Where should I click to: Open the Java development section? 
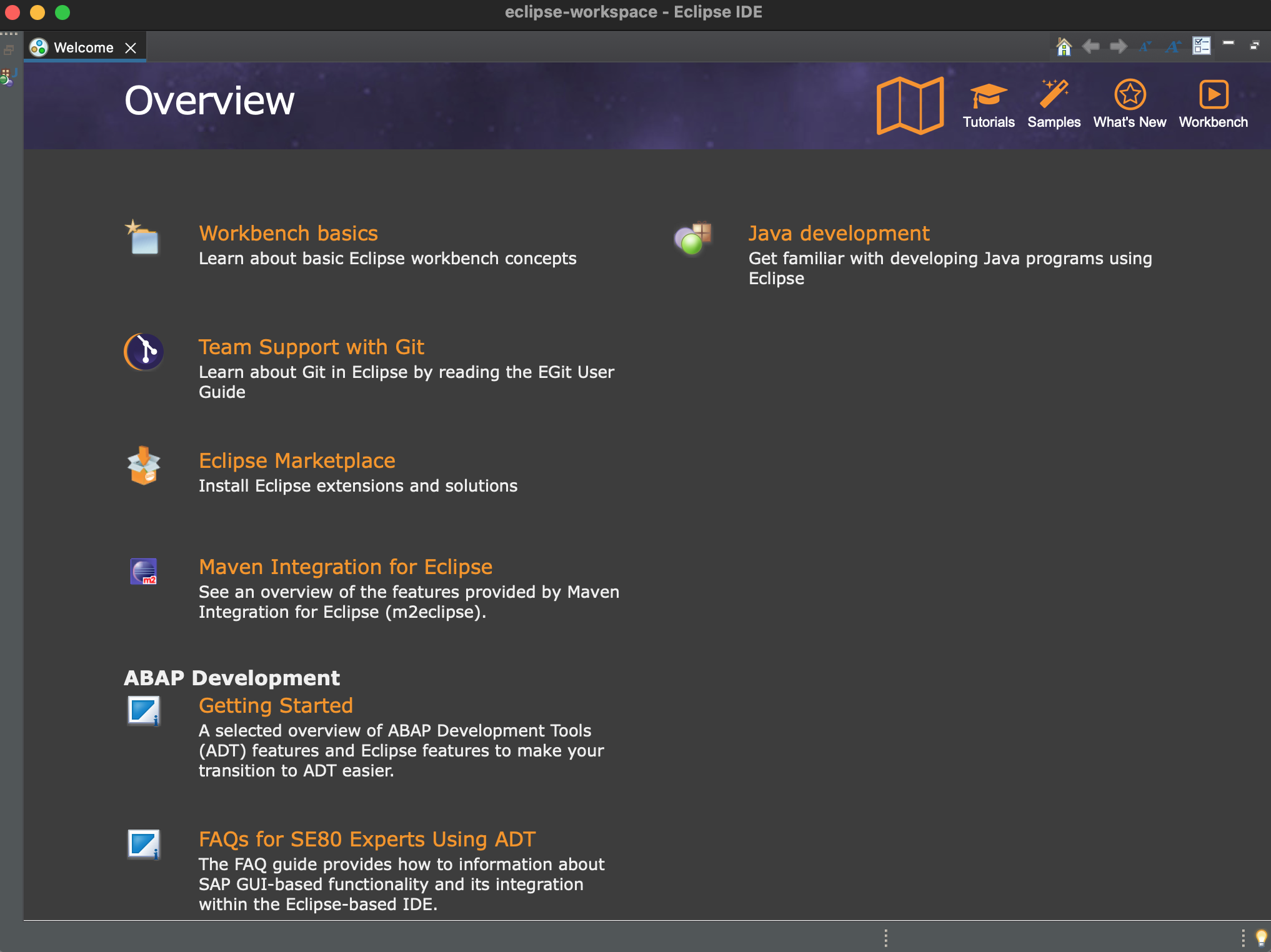coord(838,232)
